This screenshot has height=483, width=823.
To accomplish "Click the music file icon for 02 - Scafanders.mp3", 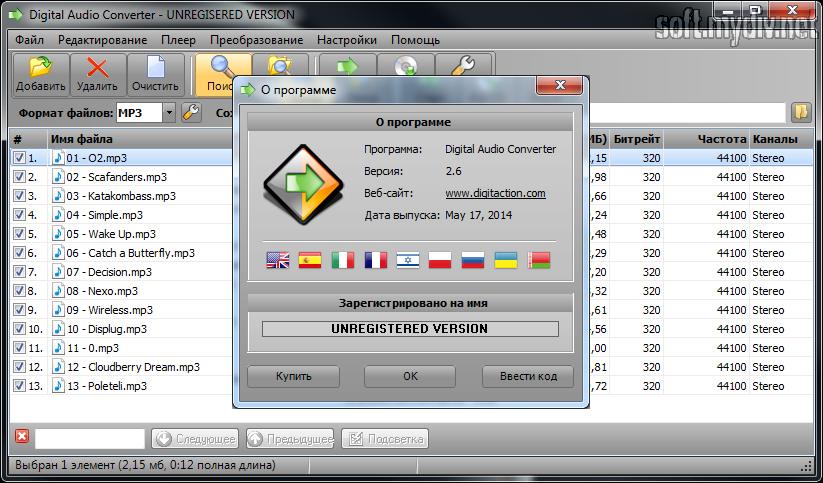I will click(x=58, y=177).
